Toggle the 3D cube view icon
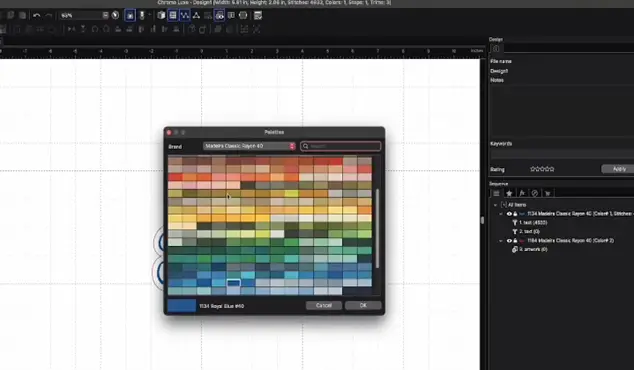This screenshot has height=370, width=634. pos(161,15)
